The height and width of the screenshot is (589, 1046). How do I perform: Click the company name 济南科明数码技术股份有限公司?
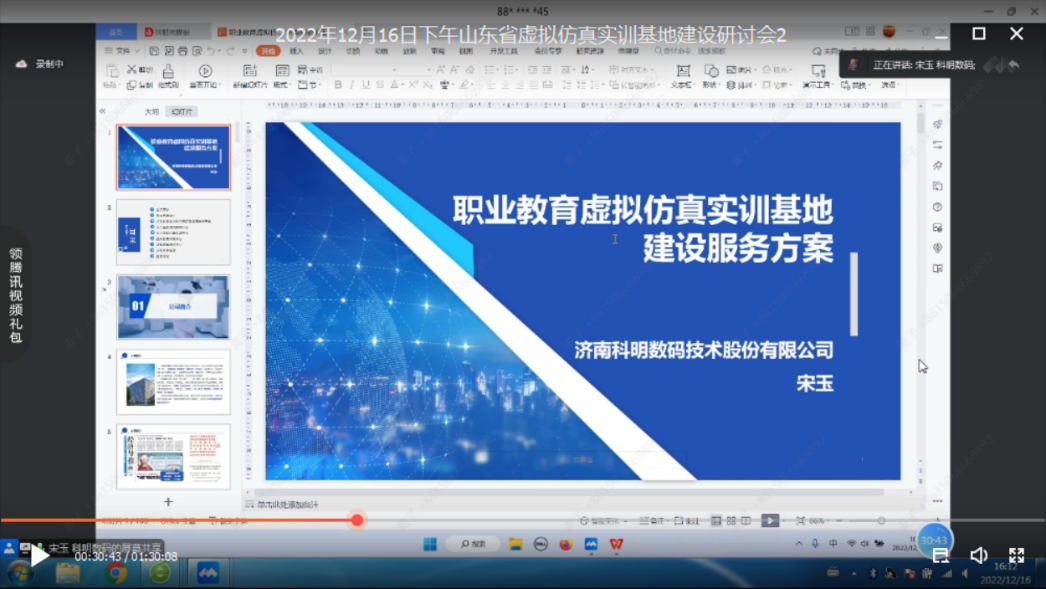[x=704, y=350]
